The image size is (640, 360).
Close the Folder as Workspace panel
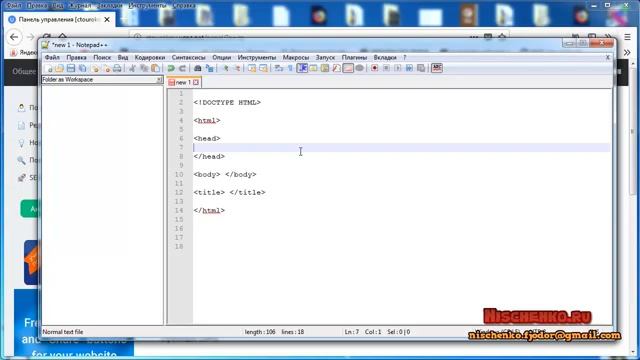point(159,80)
